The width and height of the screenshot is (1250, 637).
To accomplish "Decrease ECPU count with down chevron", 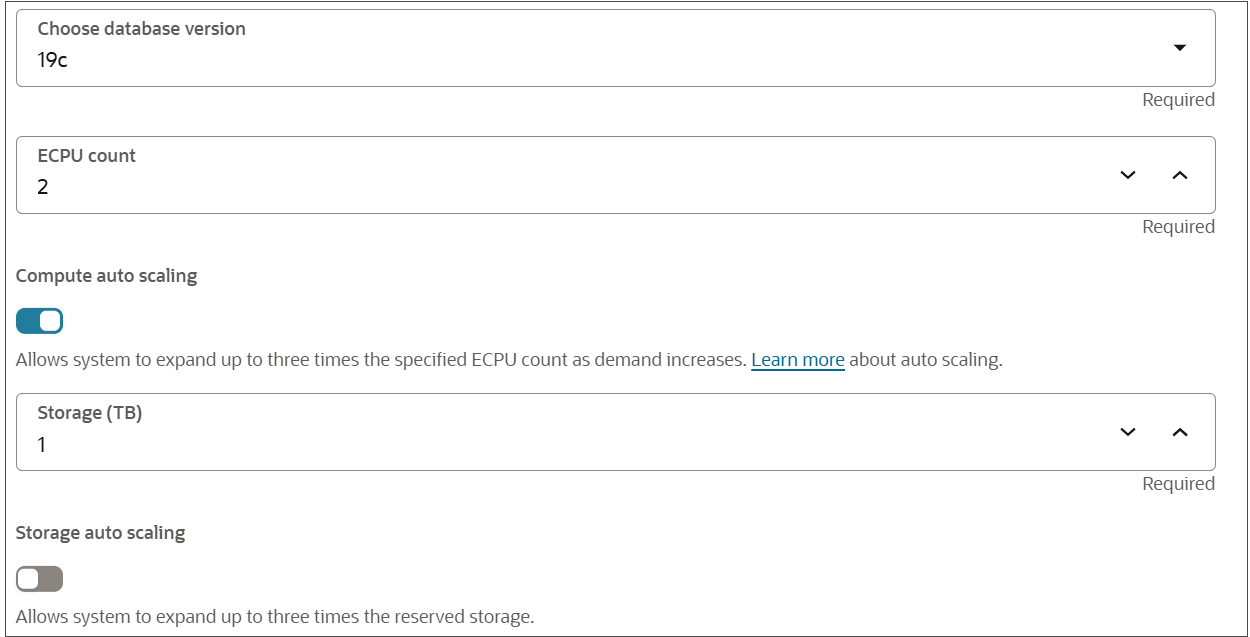I will (1128, 175).
